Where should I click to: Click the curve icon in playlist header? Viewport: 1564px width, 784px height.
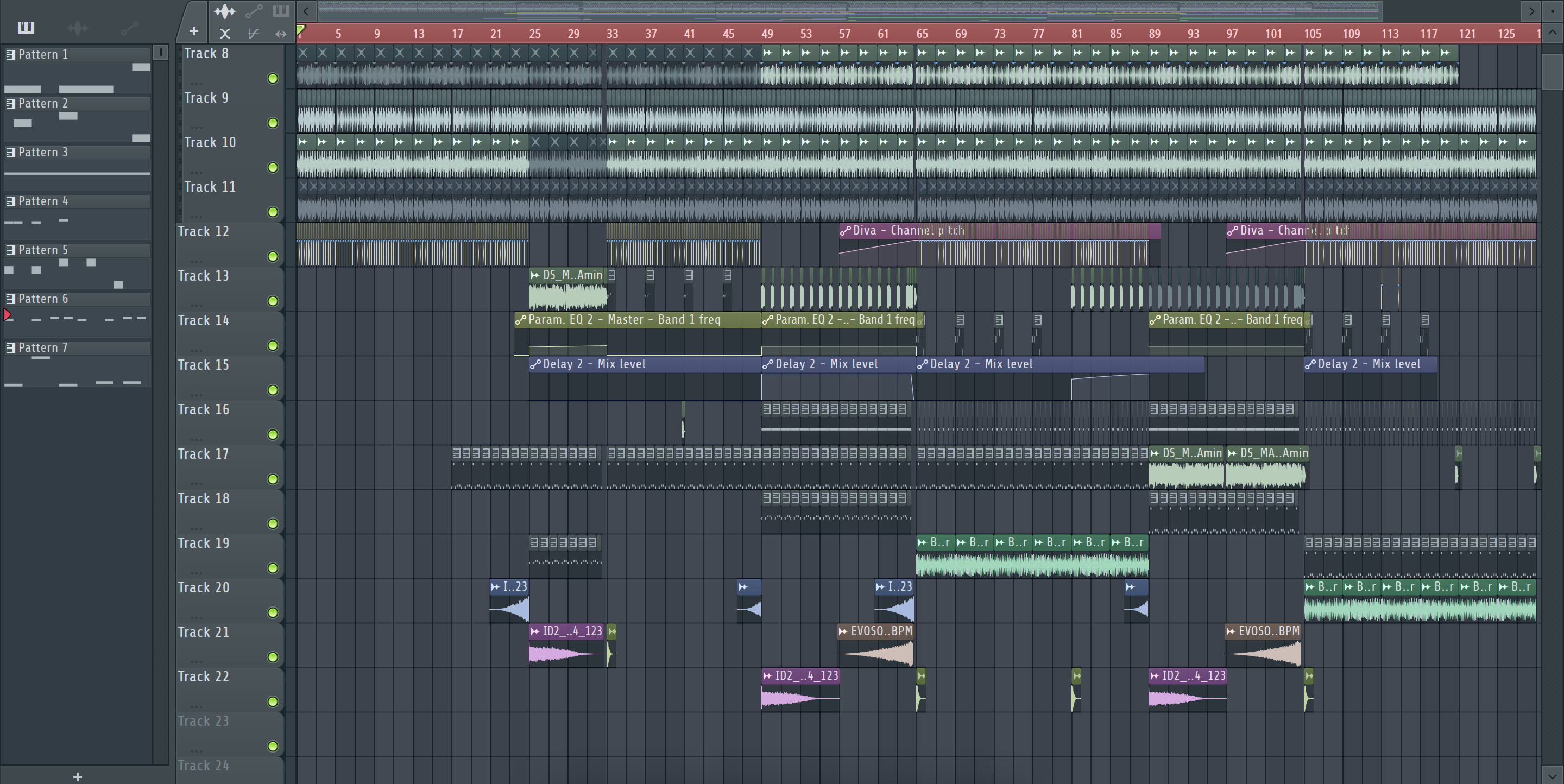point(253,34)
